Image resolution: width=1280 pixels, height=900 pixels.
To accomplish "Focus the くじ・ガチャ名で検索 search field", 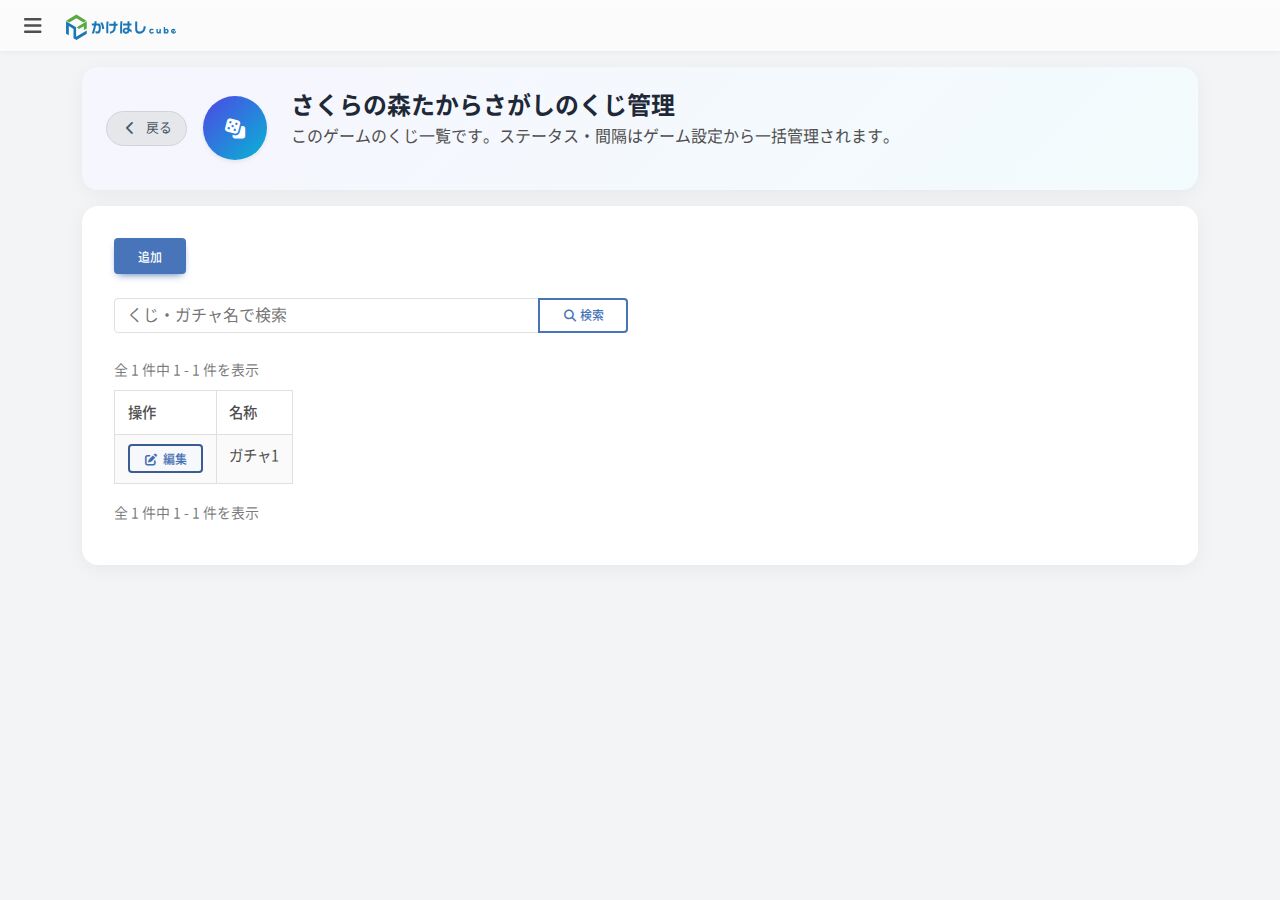I will point(326,315).
